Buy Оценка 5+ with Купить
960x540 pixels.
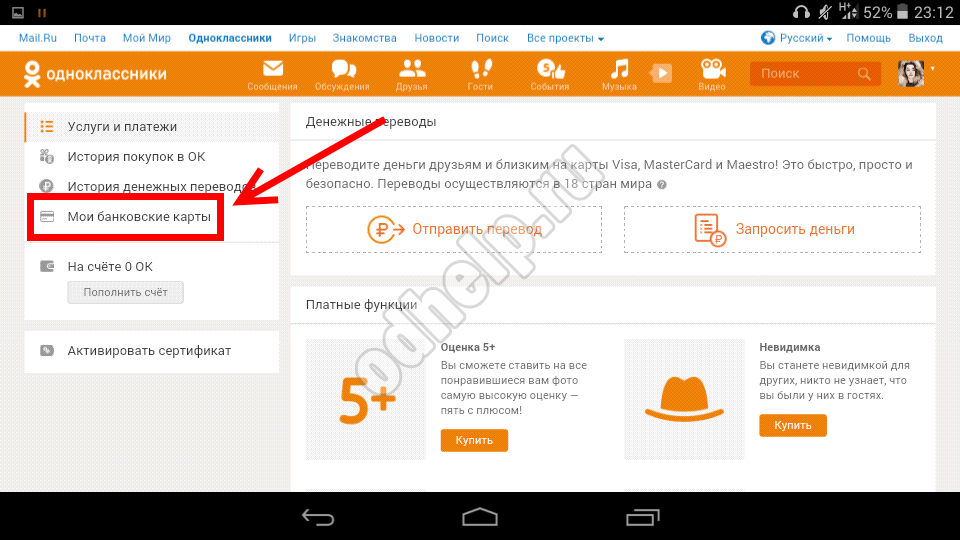(x=474, y=440)
